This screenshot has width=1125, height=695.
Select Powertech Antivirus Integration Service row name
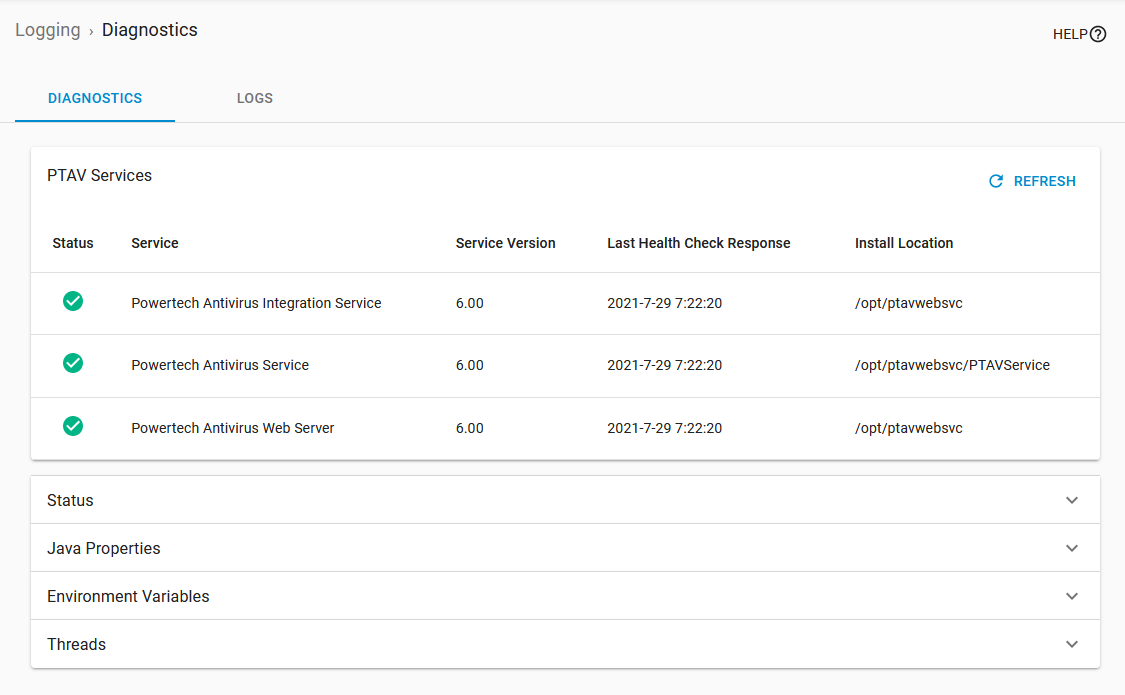pos(256,303)
